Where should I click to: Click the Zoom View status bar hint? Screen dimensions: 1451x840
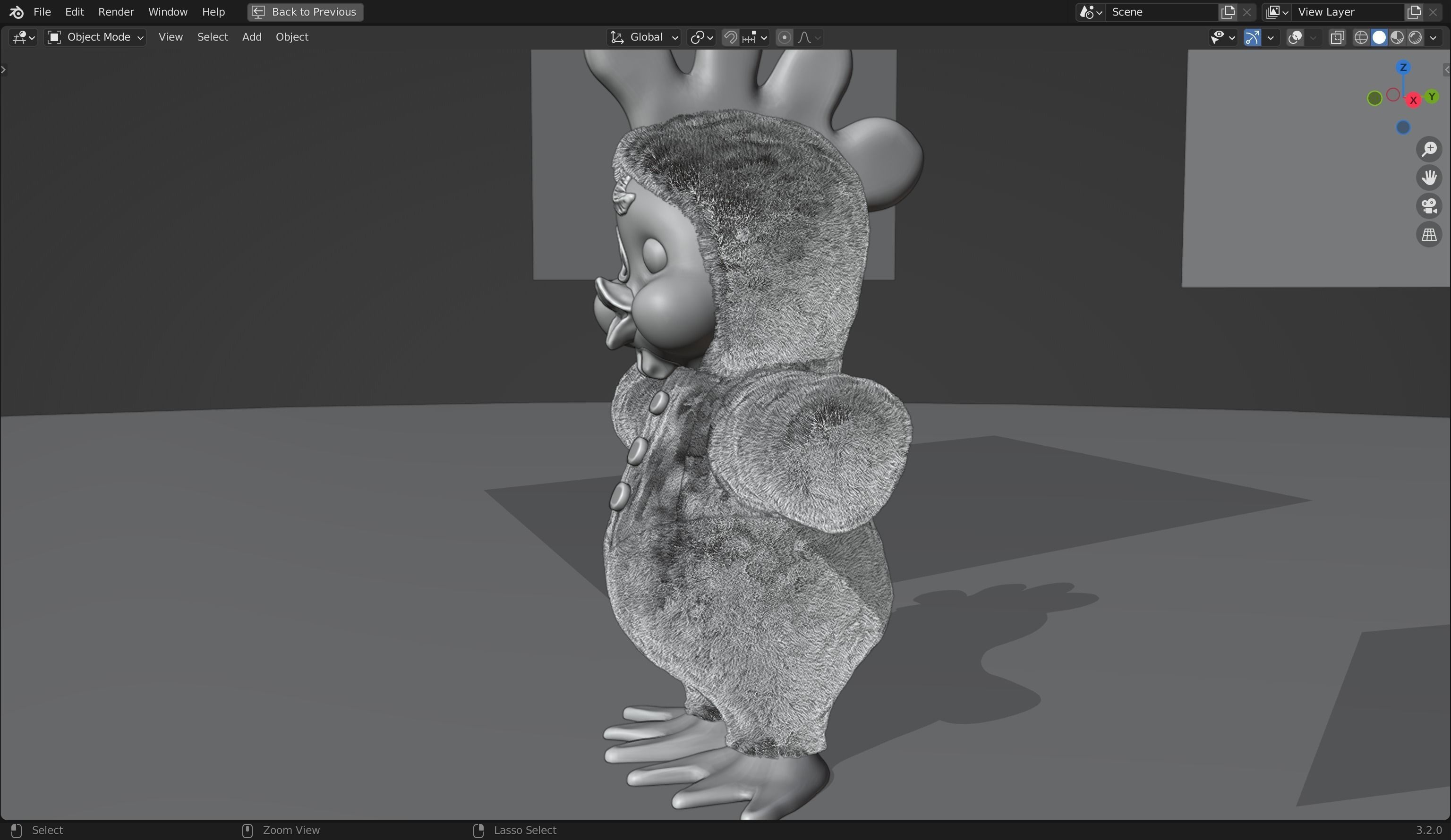291,830
